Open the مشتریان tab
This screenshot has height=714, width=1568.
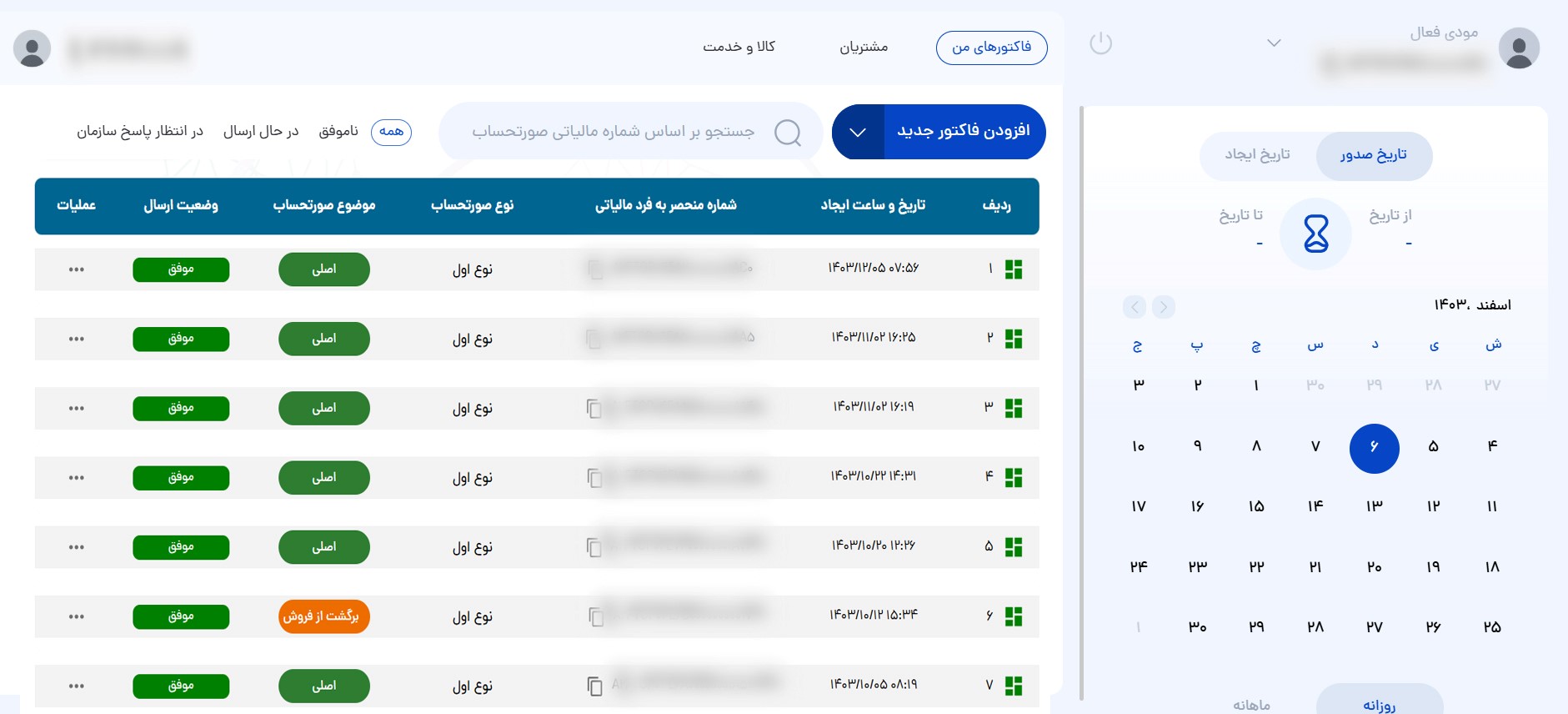[x=864, y=48]
